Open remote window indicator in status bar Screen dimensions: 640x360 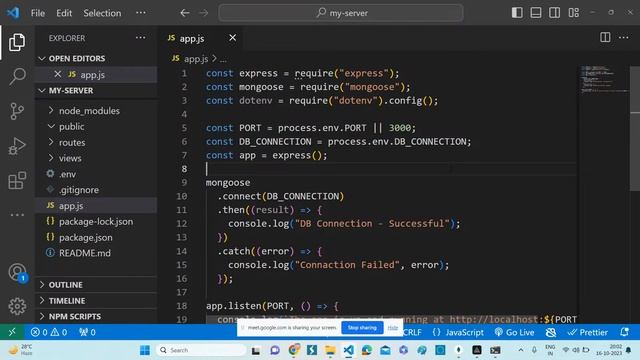12,332
